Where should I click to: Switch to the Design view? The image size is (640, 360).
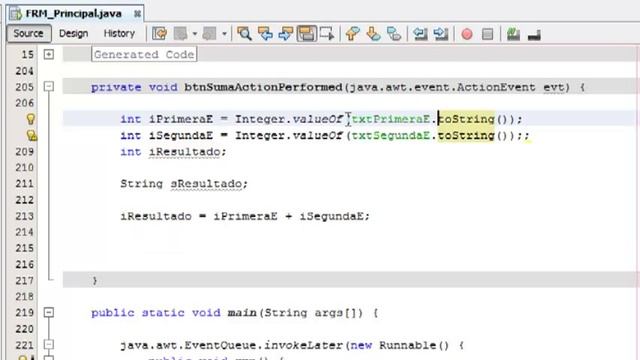(x=73, y=33)
